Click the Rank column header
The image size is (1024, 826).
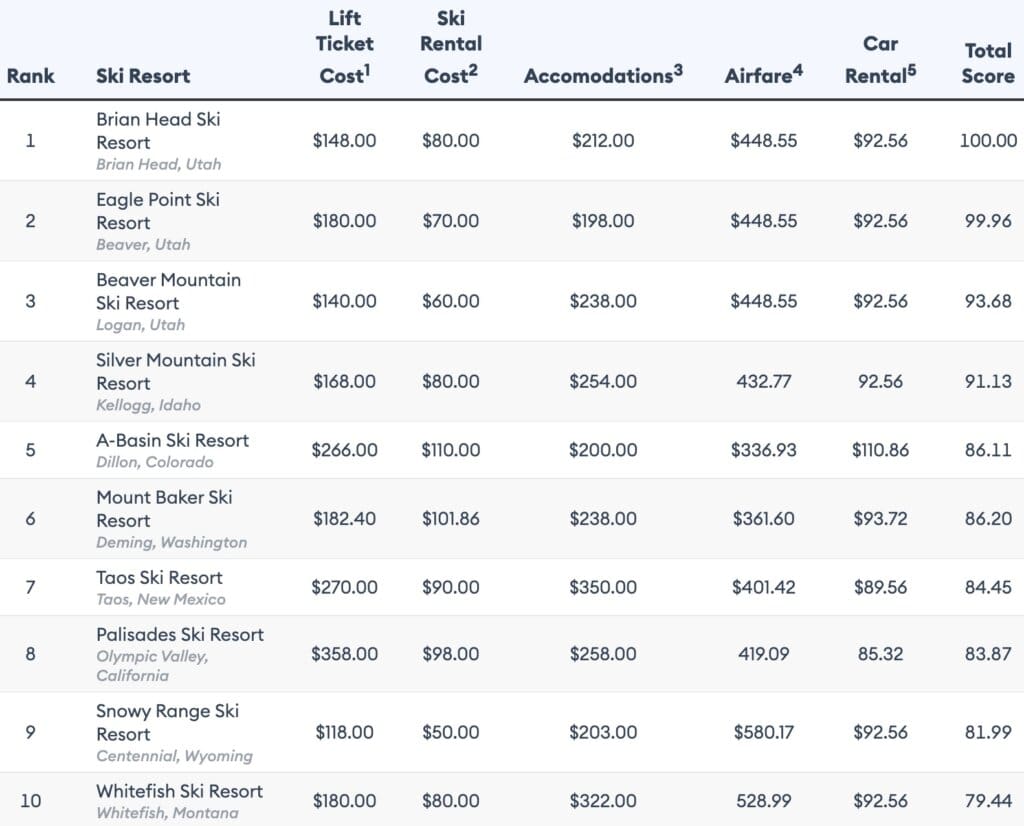30,76
